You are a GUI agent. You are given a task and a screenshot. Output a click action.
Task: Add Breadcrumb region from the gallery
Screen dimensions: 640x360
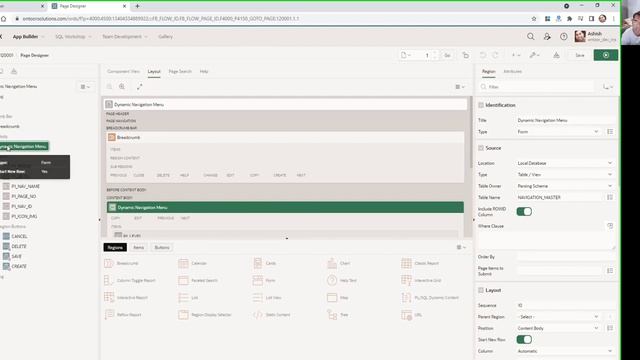(x=121, y=263)
